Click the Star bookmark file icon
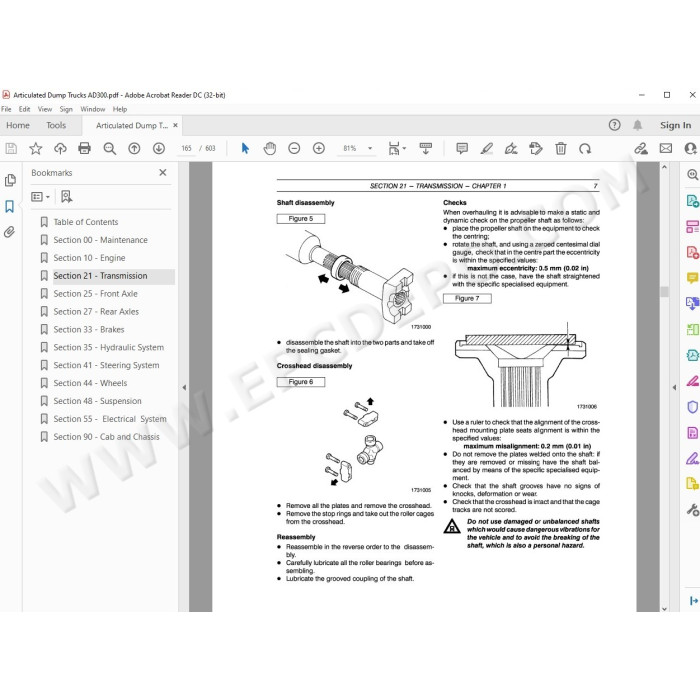 [36, 148]
